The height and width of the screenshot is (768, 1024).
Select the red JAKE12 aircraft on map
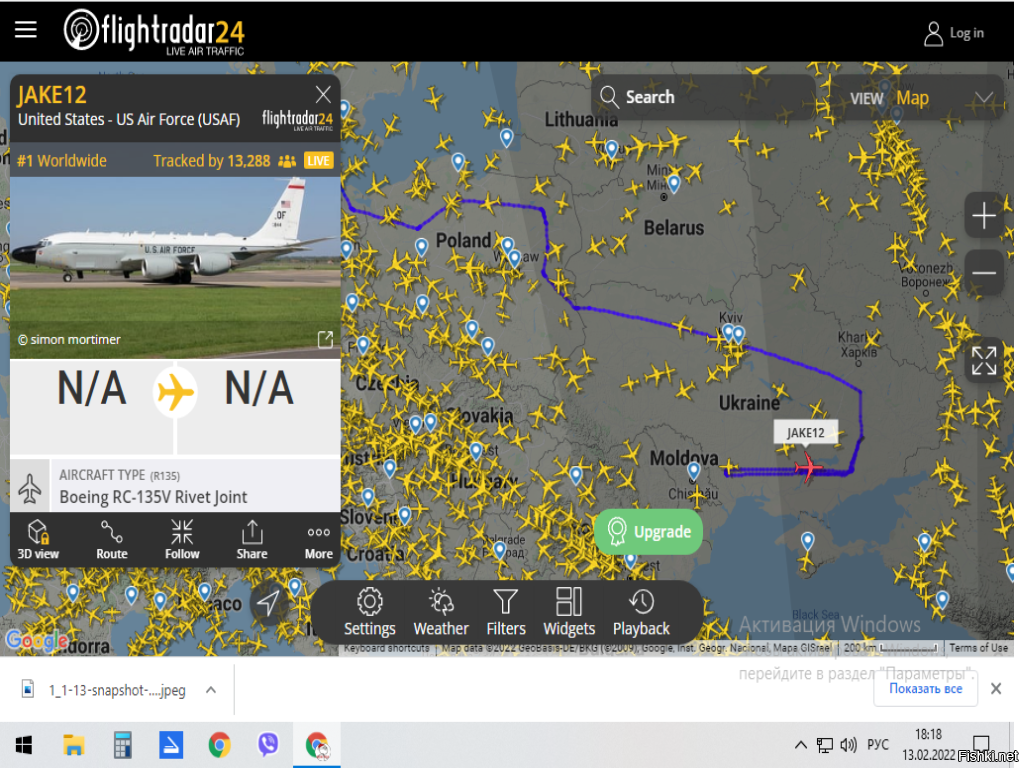pyautogui.click(x=808, y=468)
